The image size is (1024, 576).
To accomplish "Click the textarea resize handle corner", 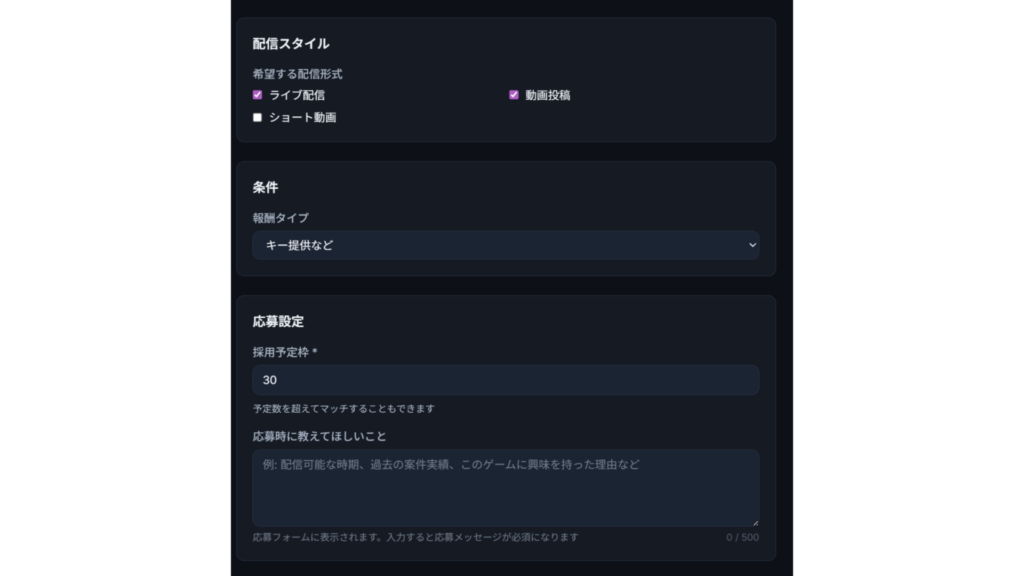I will (755, 522).
